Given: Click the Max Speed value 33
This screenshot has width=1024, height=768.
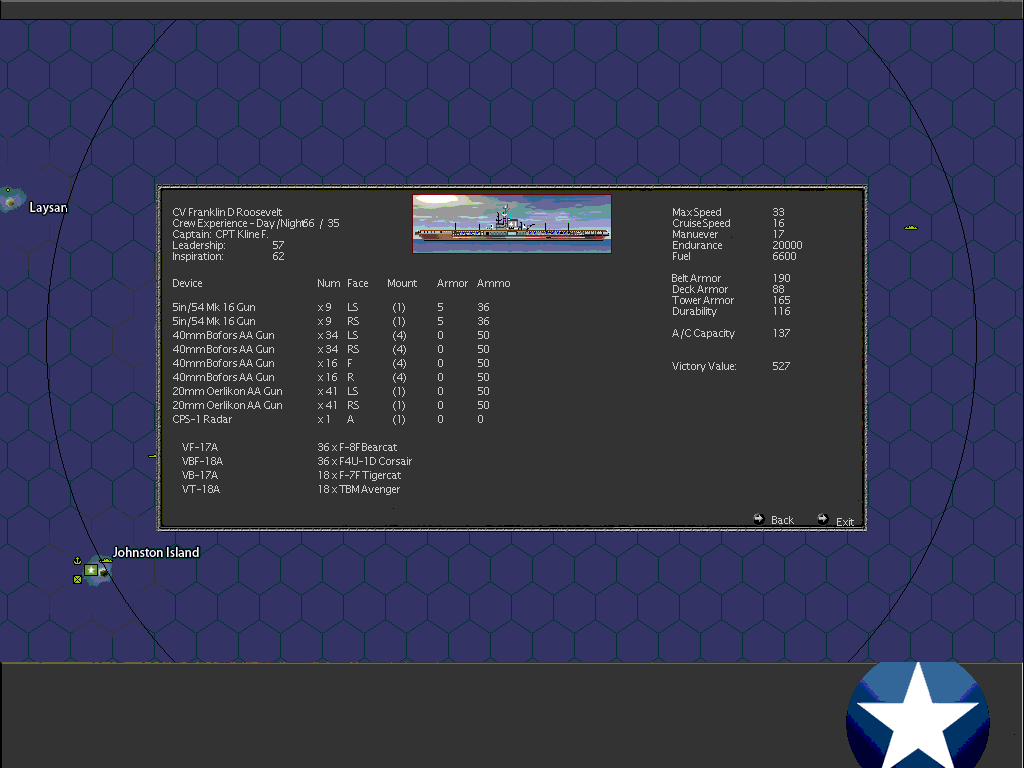Looking at the screenshot, I should pyautogui.click(x=778, y=212).
